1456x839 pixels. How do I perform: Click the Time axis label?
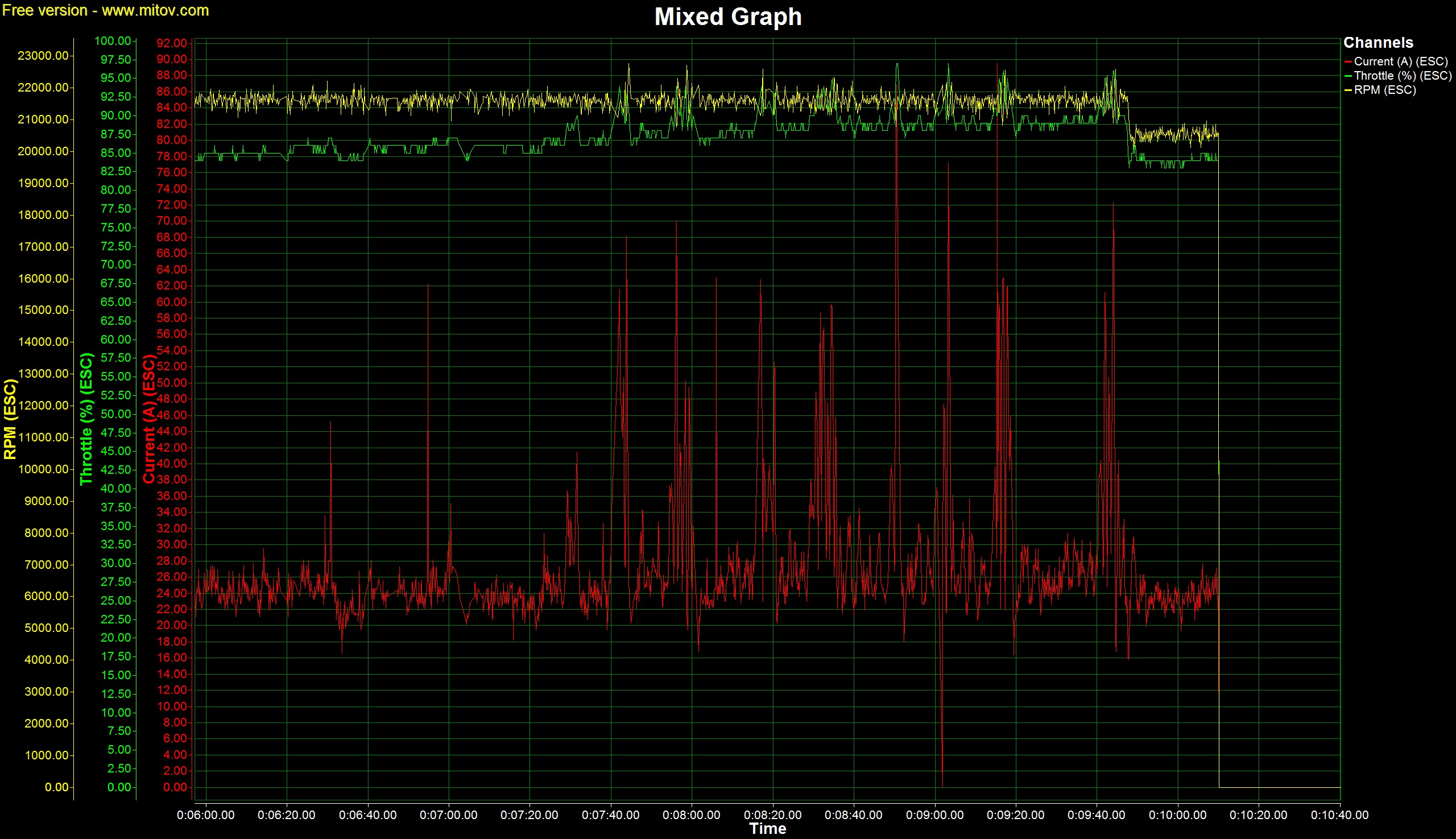pos(767,829)
